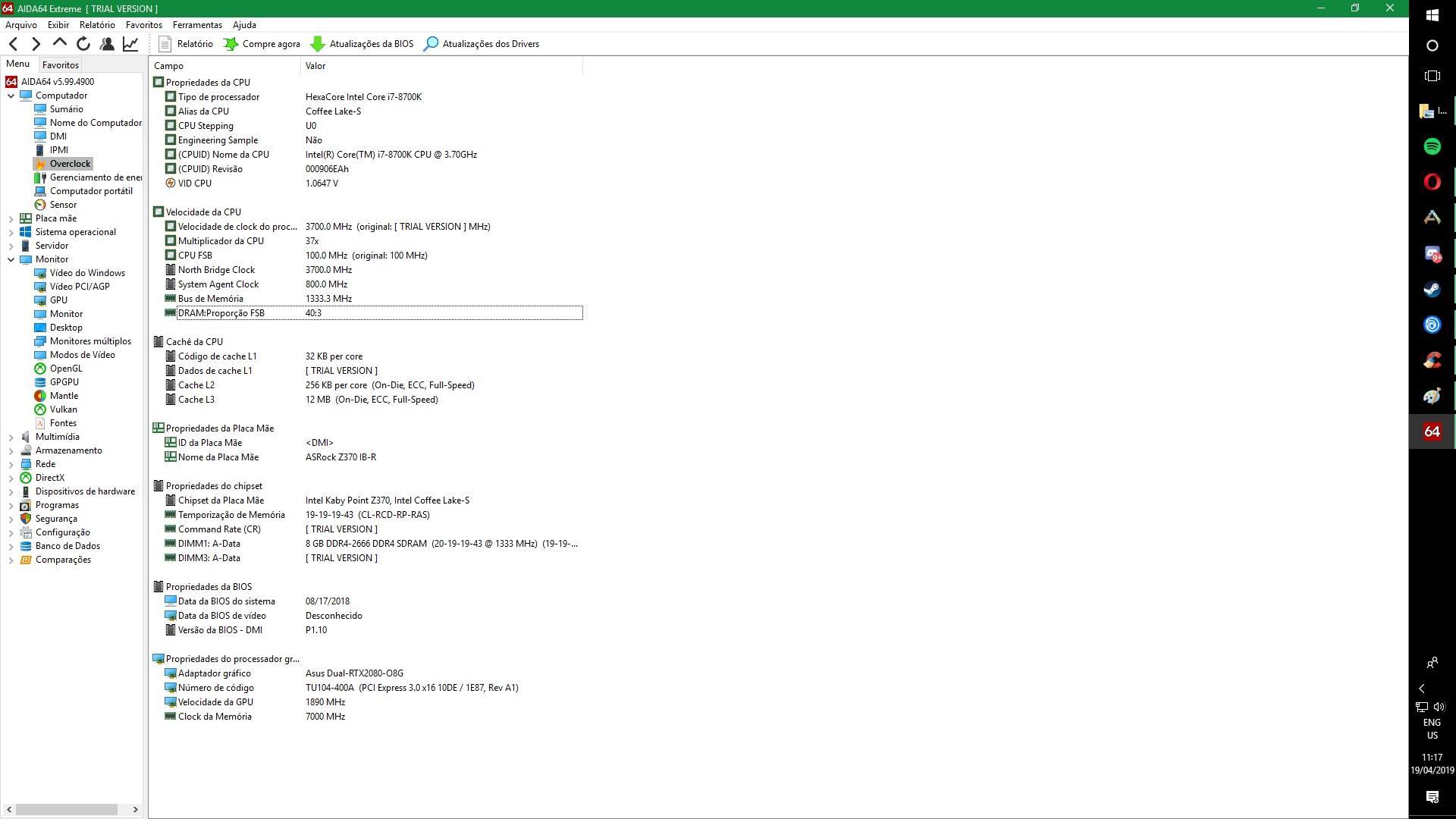This screenshot has height=819, width=1456.
Task: Click the Mantle icon in tree
Action: pos(40,396)
